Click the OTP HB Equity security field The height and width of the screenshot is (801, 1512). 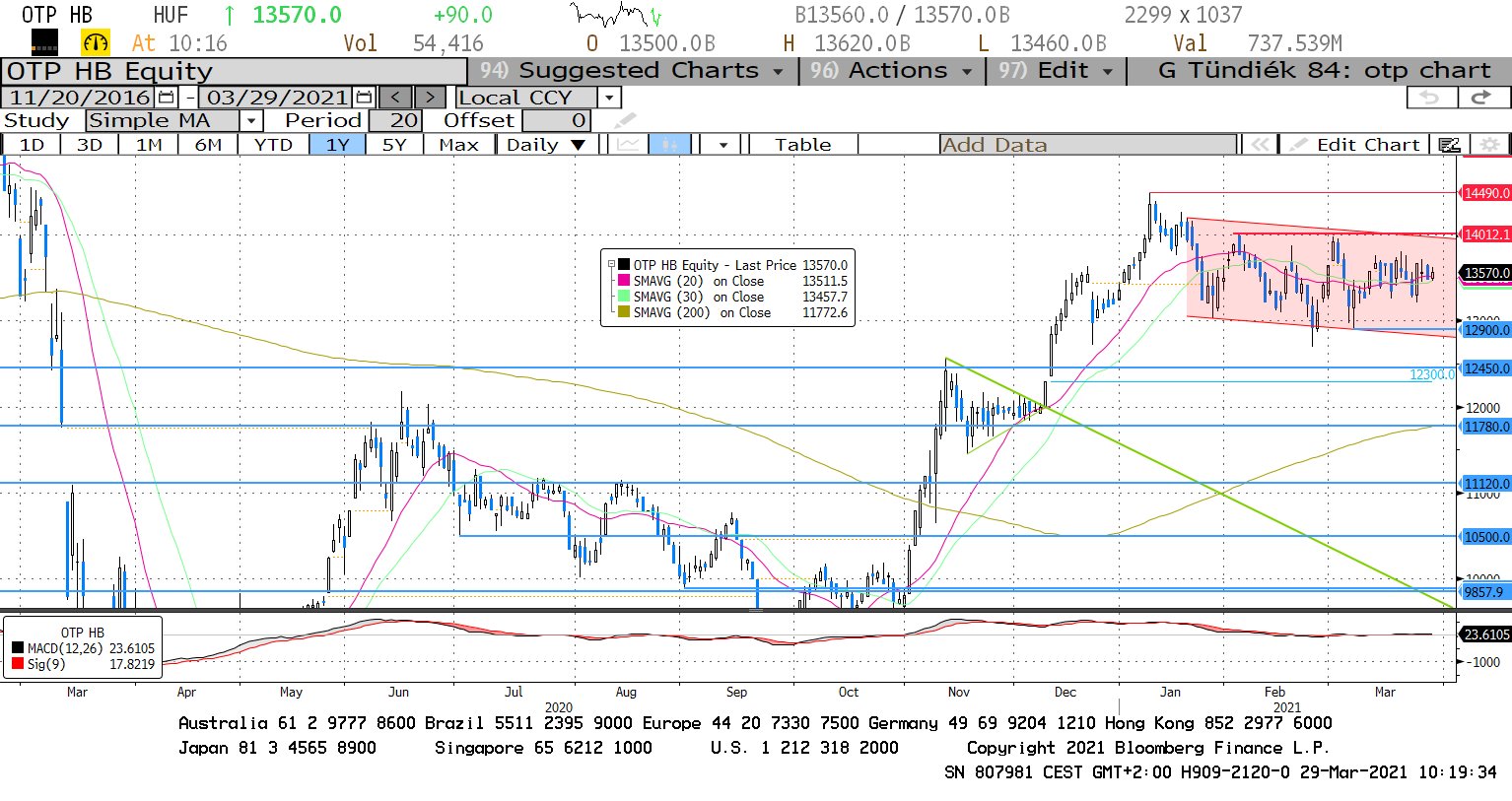(x=234, y=71)
